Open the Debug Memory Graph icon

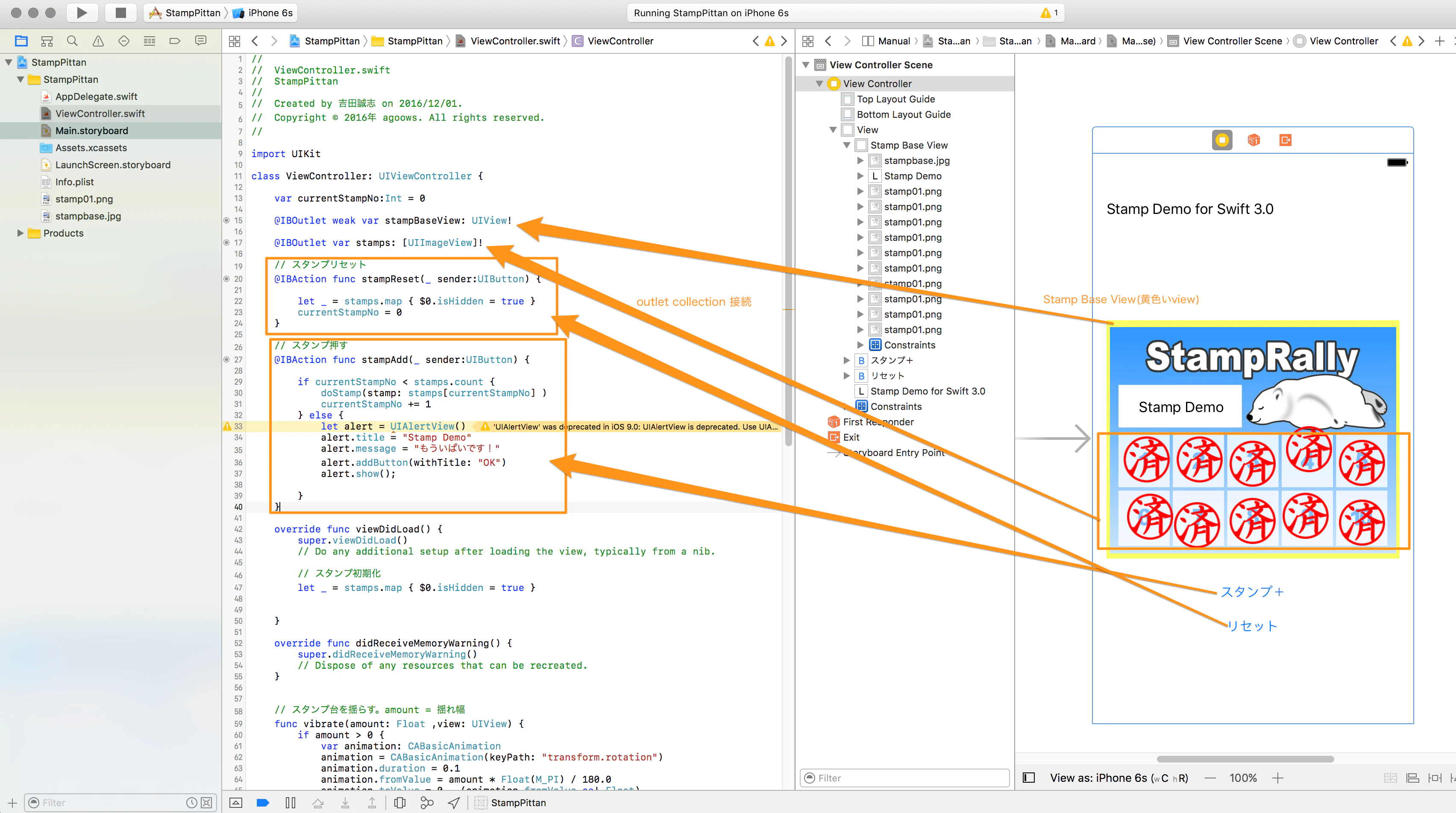click(427, 803)
